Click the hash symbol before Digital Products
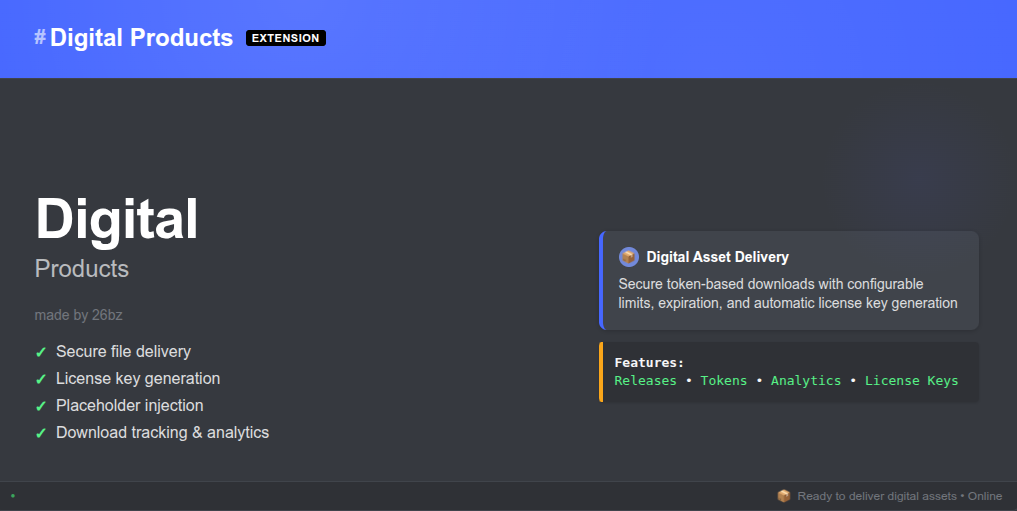Image resolution: width=1017 pixels, height=511 pixels. tap(40, 38)
